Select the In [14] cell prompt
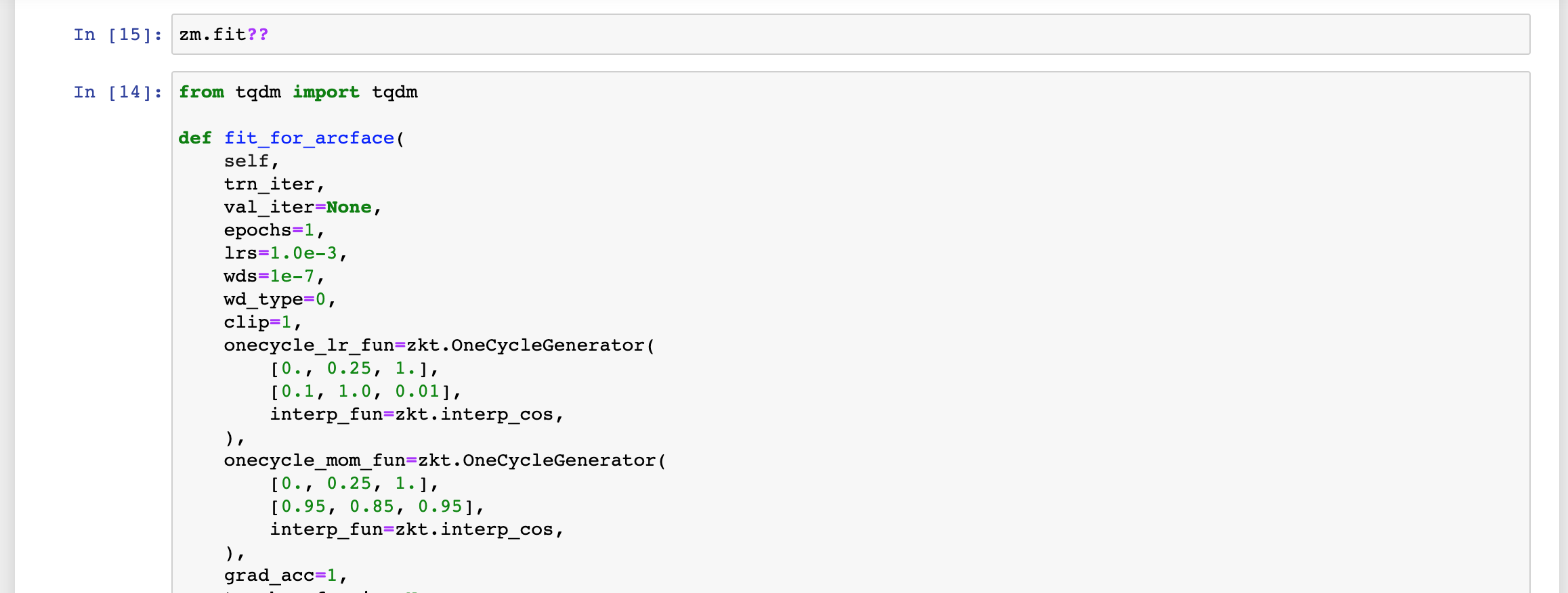1568x593 pixels. (118, 92)
